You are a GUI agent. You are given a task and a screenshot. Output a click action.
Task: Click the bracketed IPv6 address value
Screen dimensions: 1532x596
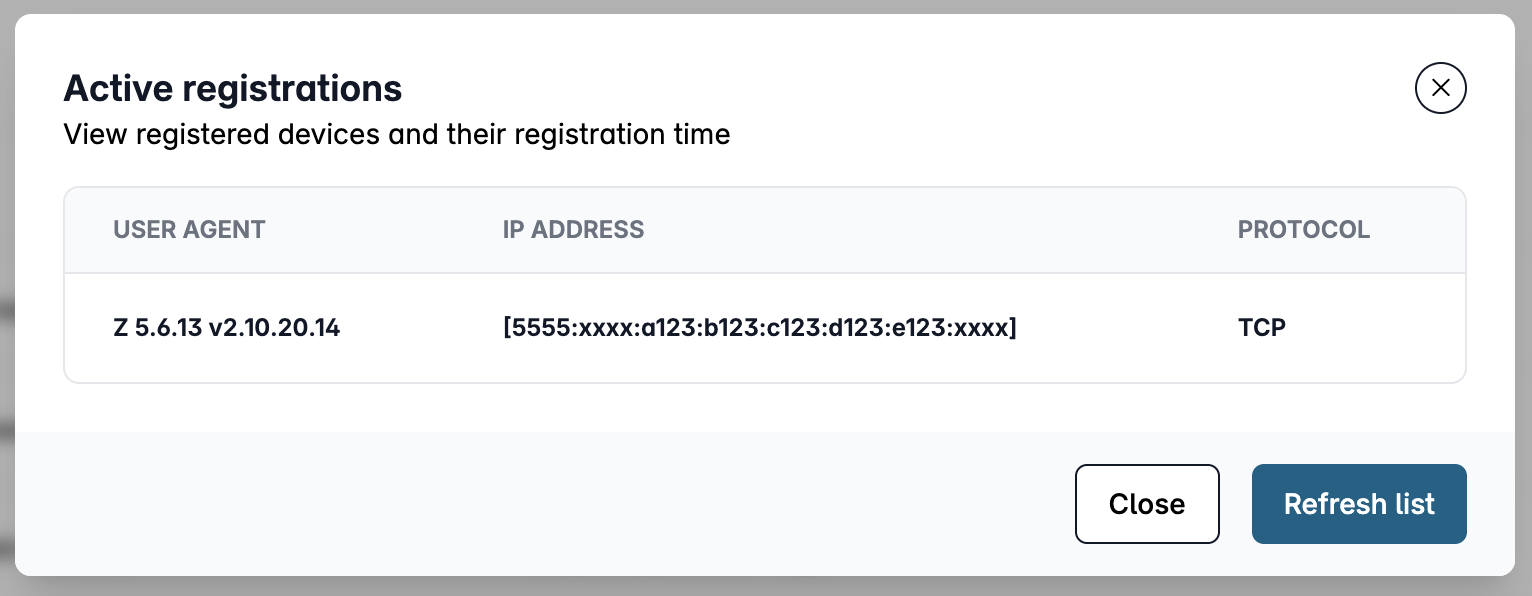point(760,327)
